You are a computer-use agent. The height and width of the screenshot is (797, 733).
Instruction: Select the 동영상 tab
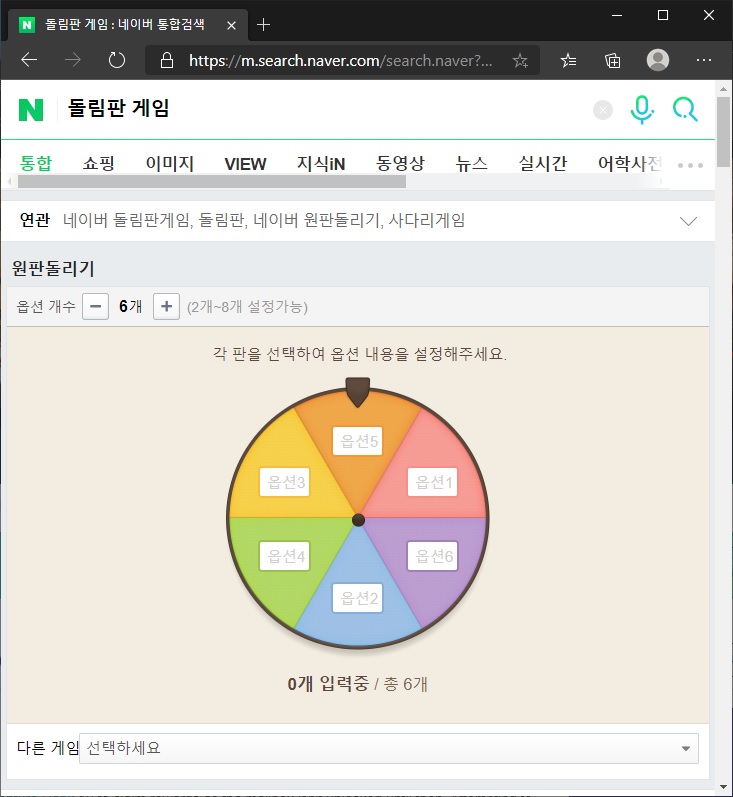(x=400, y=163)
